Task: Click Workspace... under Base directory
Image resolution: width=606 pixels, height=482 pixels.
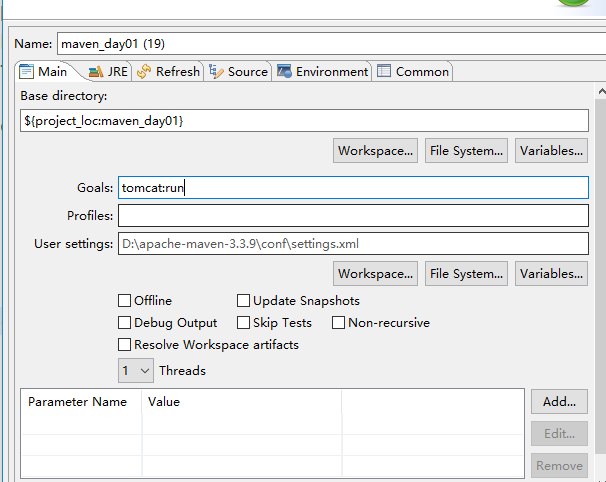Action: pyautogui.click(x=375, y=151)
